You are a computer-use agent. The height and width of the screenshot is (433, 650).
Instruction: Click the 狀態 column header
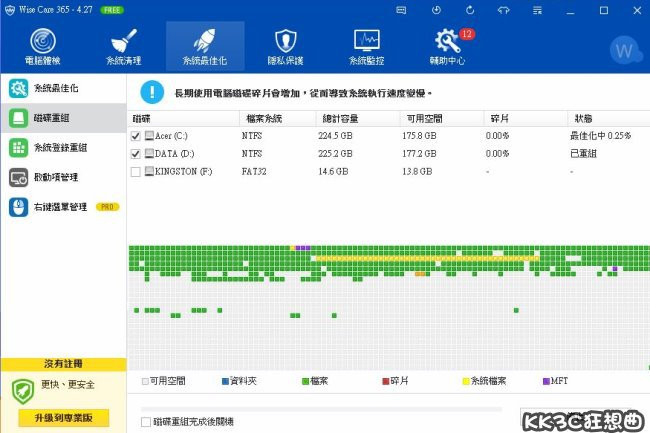[609, 119]
